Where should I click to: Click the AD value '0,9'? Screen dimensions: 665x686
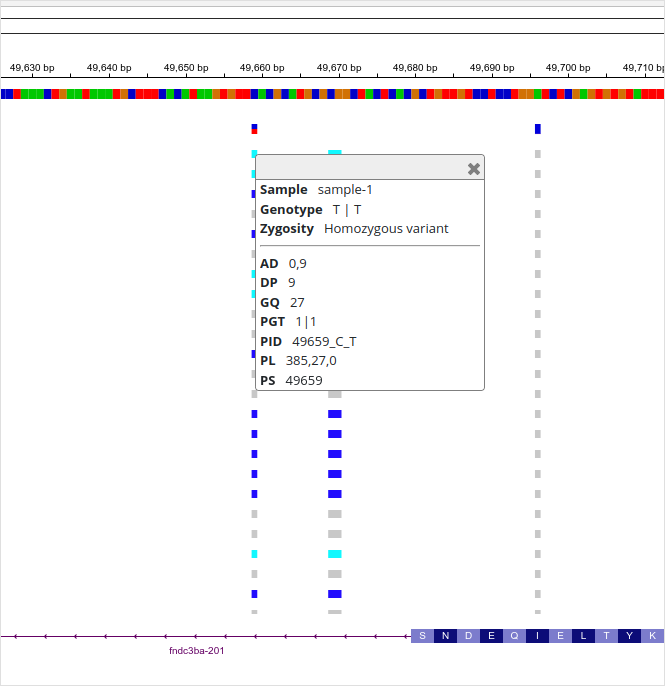[297, 264]
